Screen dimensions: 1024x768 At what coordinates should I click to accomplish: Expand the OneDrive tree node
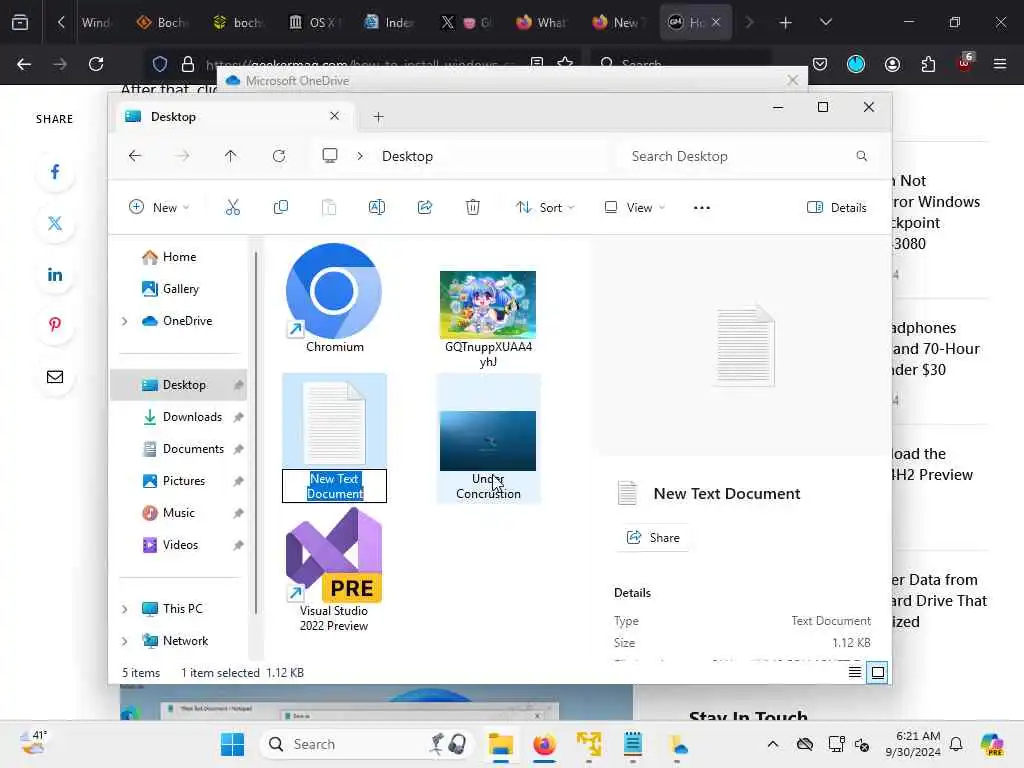pos(124,321)
